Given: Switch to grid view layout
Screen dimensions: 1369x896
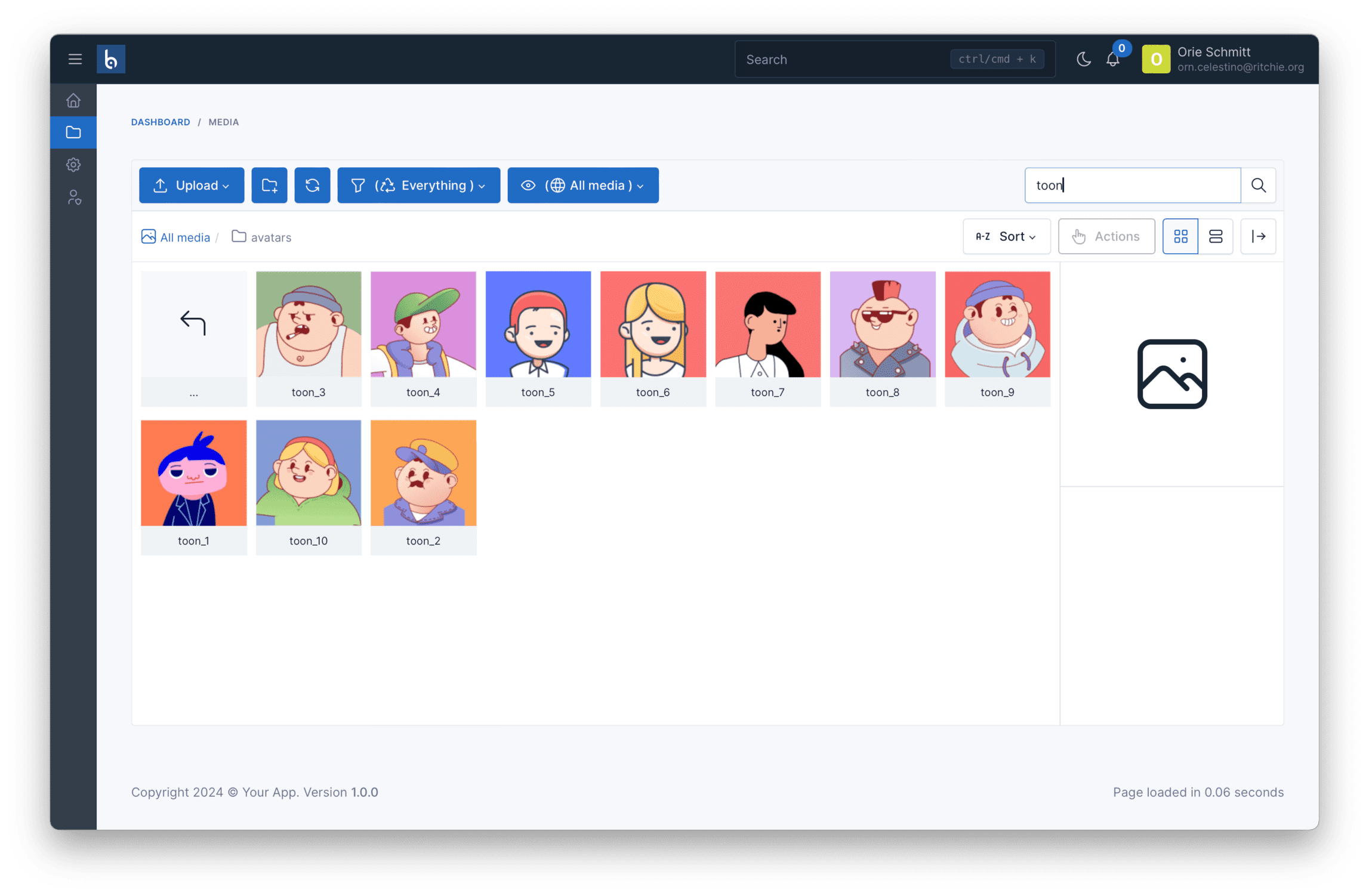Looking at the screenshot, I should click(x=1180, y=237).
